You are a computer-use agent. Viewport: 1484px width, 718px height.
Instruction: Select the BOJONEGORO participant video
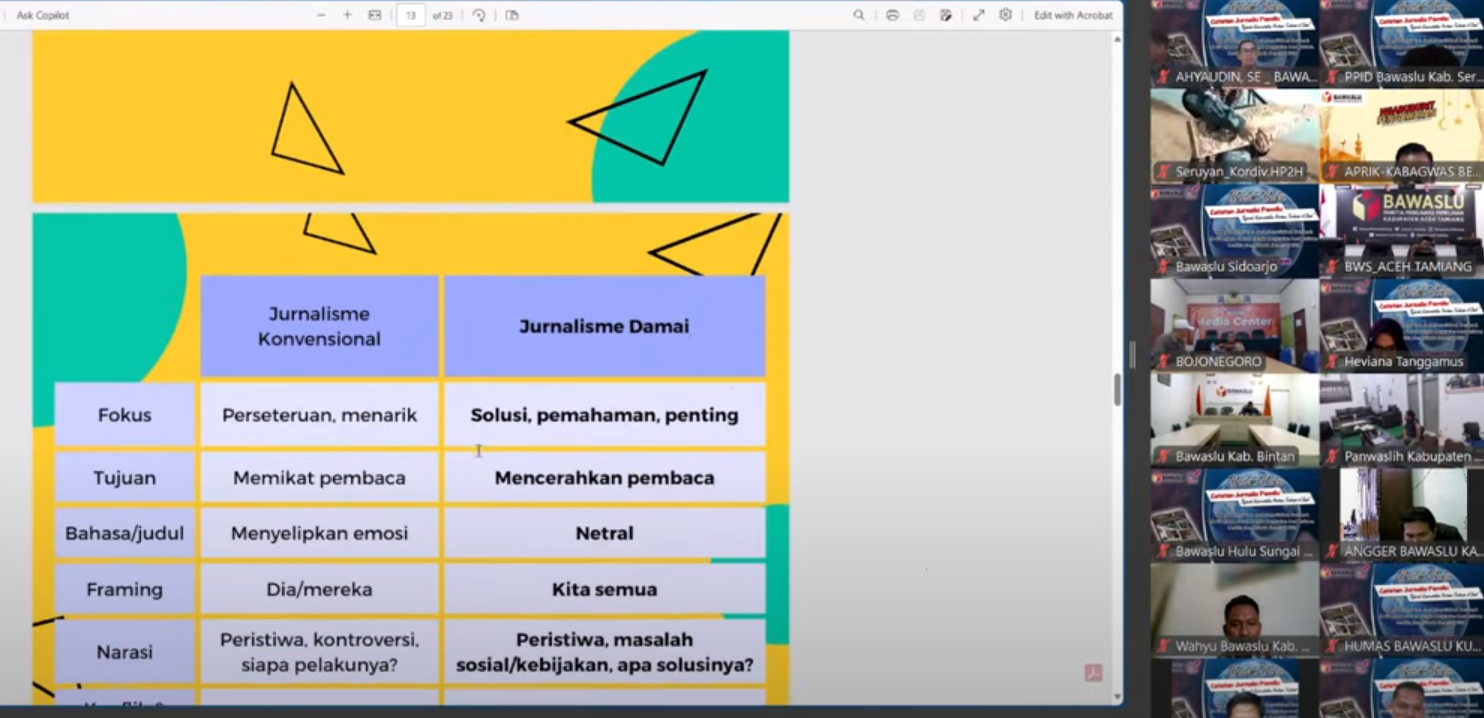(1234, 325)
